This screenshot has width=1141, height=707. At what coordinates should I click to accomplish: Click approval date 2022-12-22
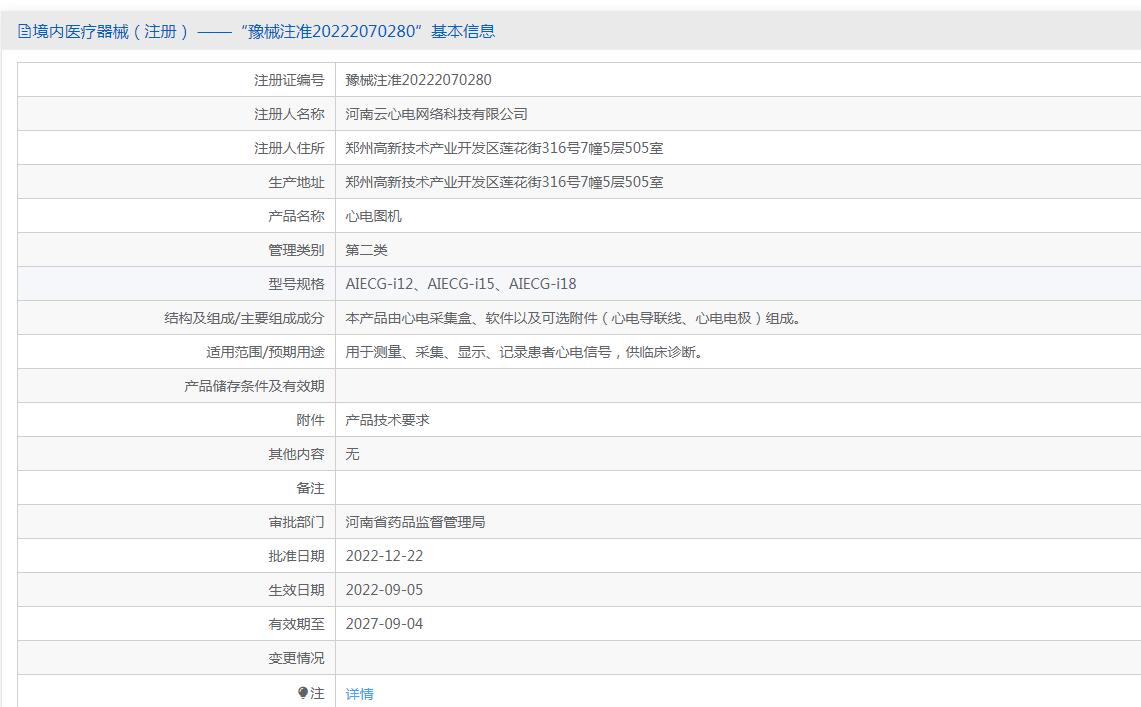[x=384, y=556]
